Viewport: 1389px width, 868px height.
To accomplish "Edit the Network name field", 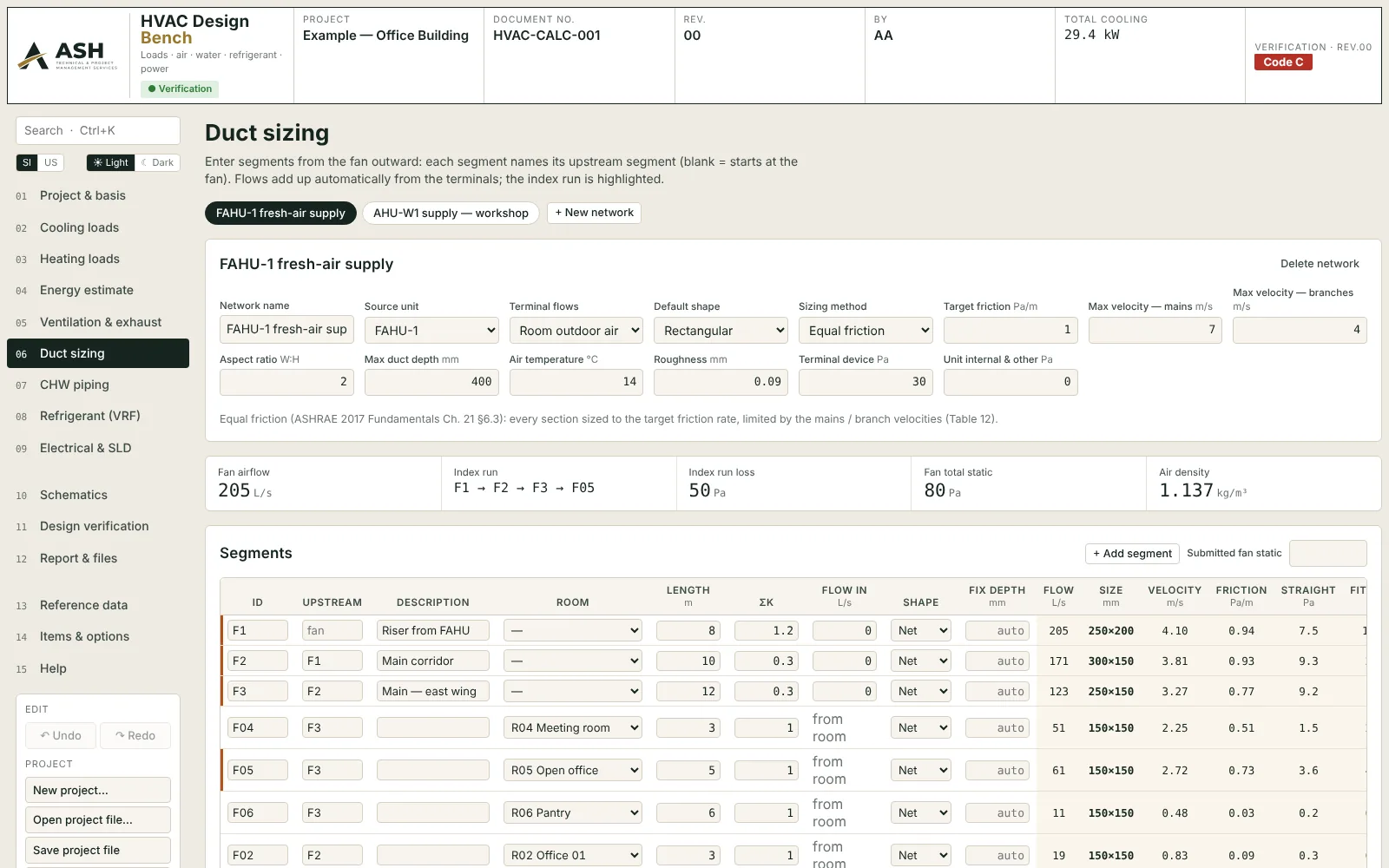I will point(286,329).
